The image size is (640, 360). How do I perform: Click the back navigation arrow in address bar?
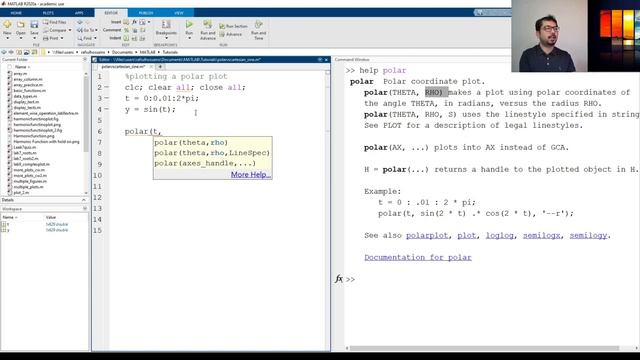click(4, 52)
